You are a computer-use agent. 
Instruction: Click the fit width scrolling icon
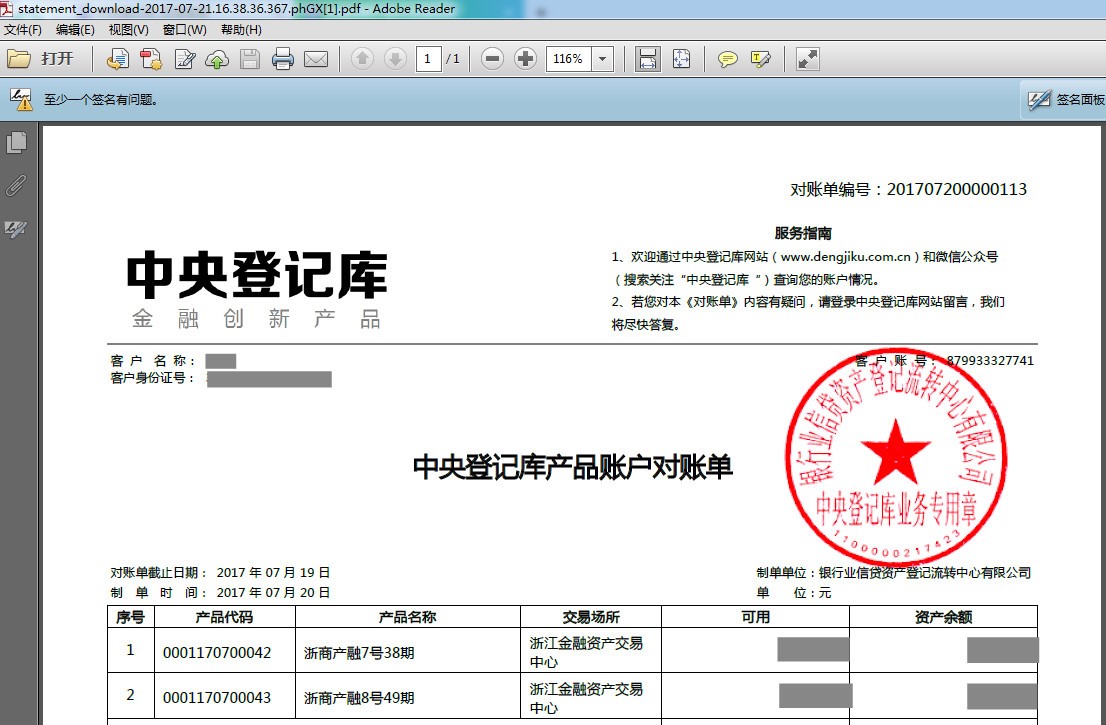click(x=648, y=59)
